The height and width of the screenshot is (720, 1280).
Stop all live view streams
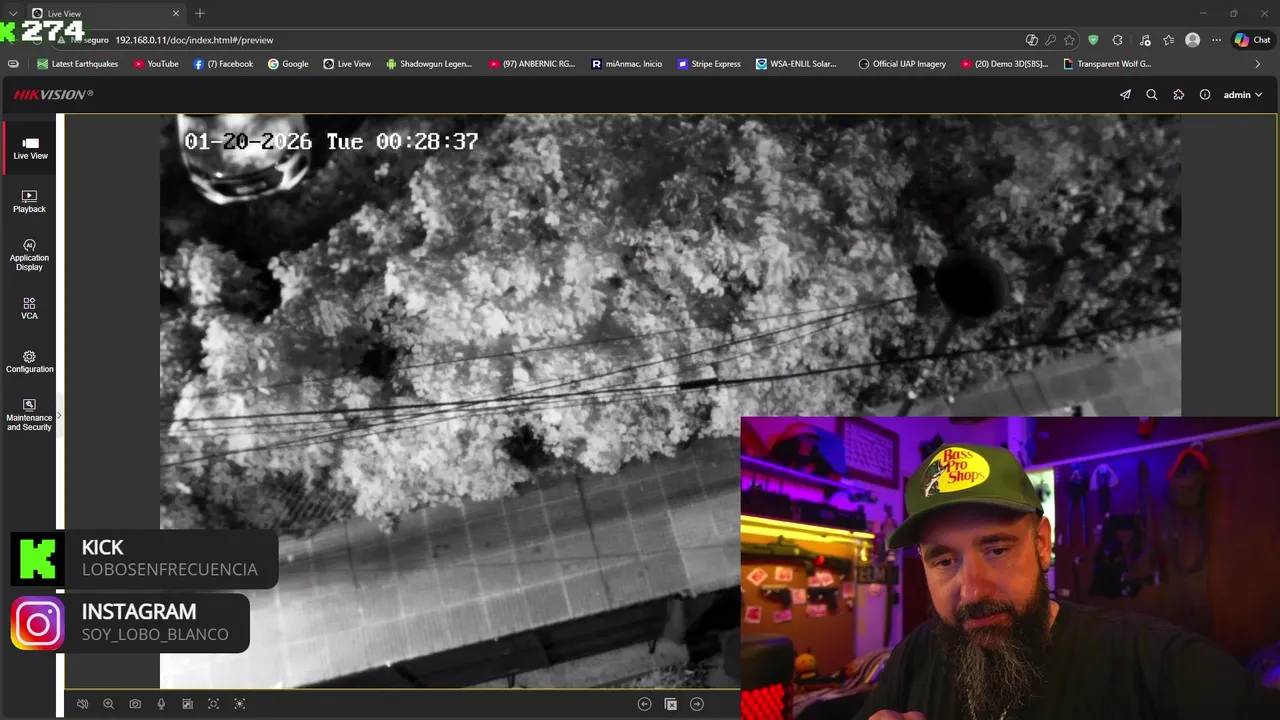(x=671, y=704)
